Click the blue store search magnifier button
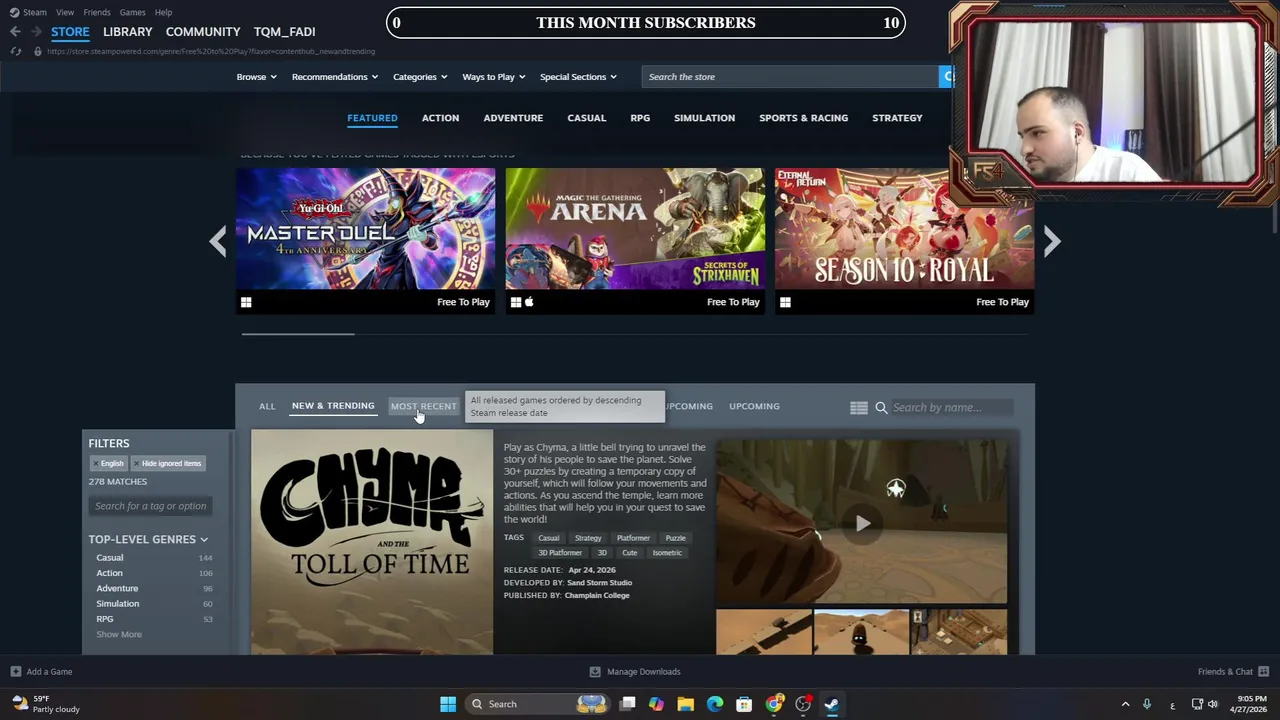1280x720 pixels. tap(947, 76)
